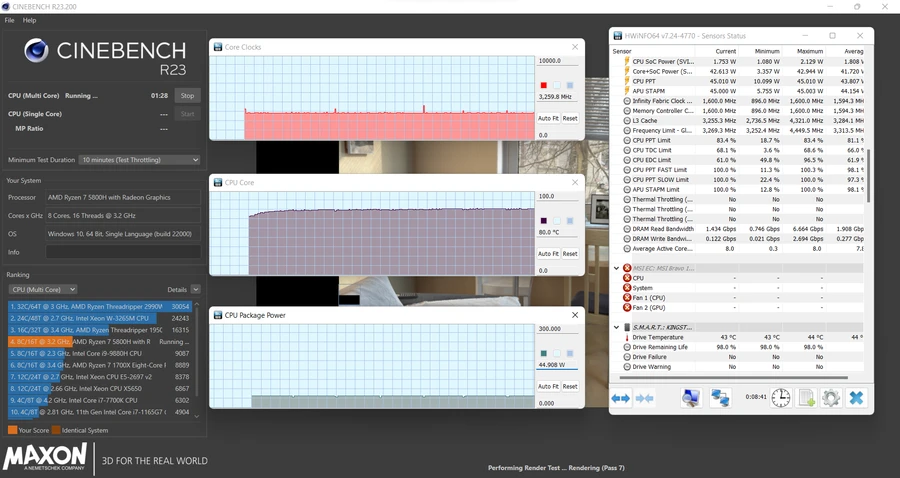This screenshot has height=478, width=900.
Task: Click the ranking list scroll-up arrow
Action: click(x=197, y=304)
